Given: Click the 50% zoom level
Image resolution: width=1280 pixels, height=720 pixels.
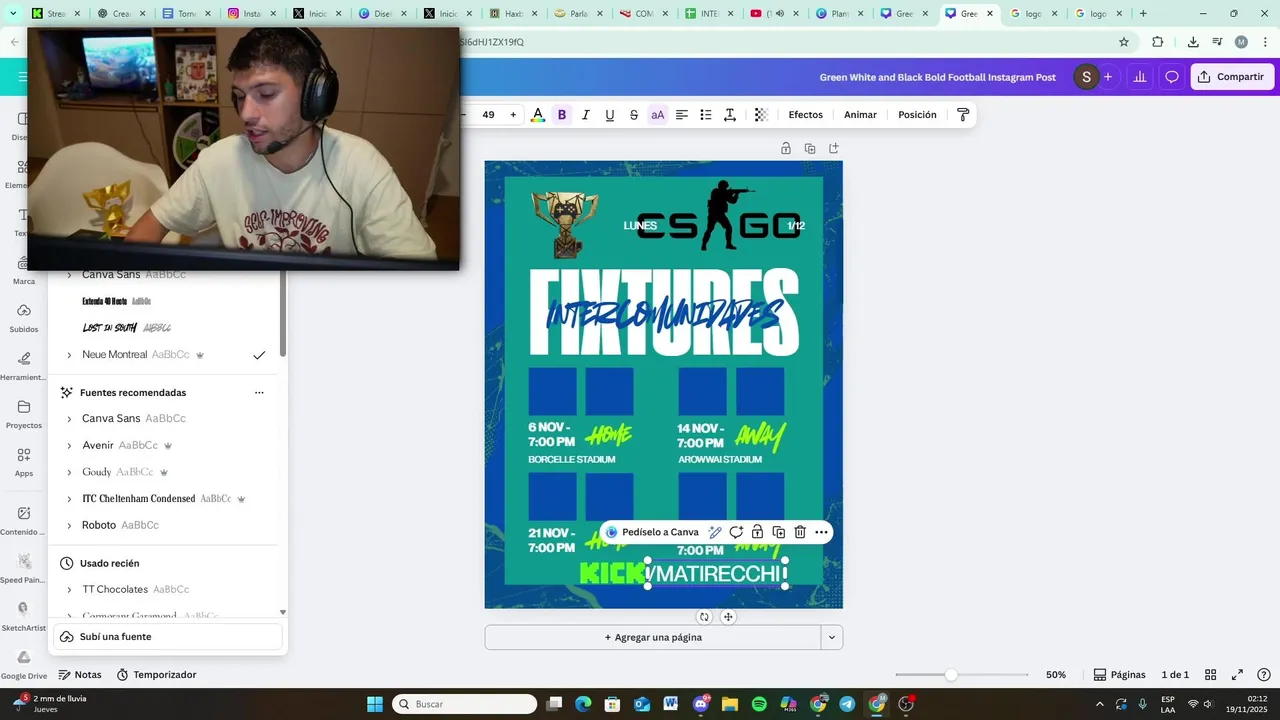Looking at the screenshot, I should pyautogui.click(x=1056, y=675).
